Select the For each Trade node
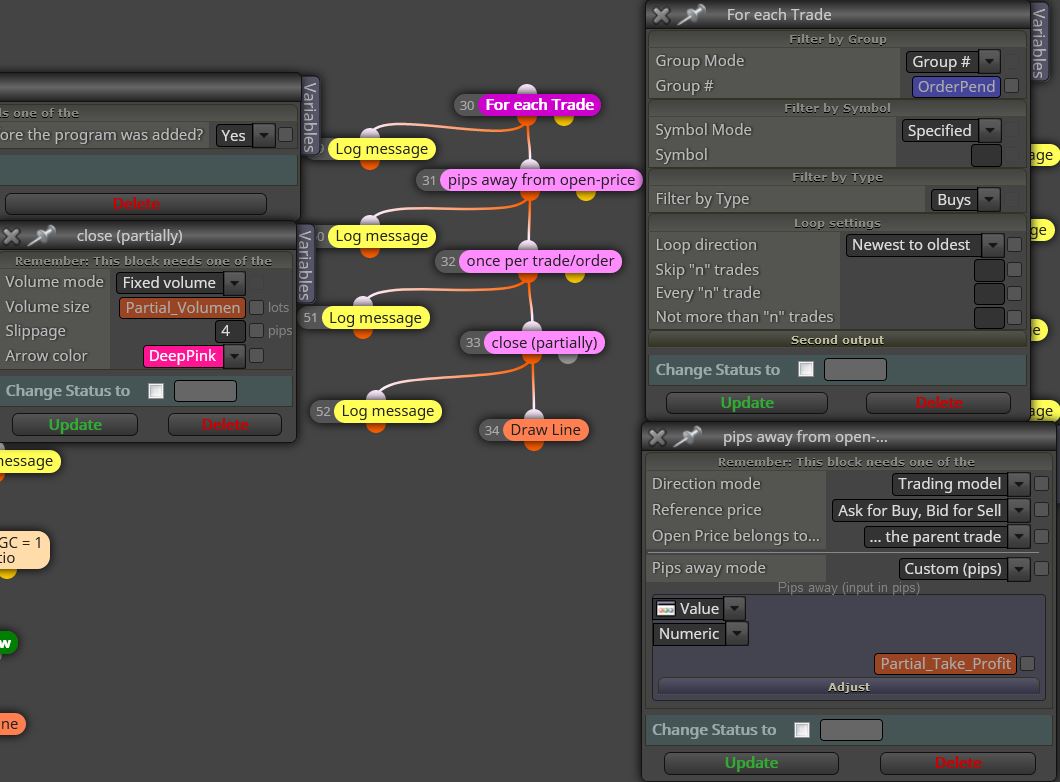This screenshot has height=782, width=1060. point(539,105)
